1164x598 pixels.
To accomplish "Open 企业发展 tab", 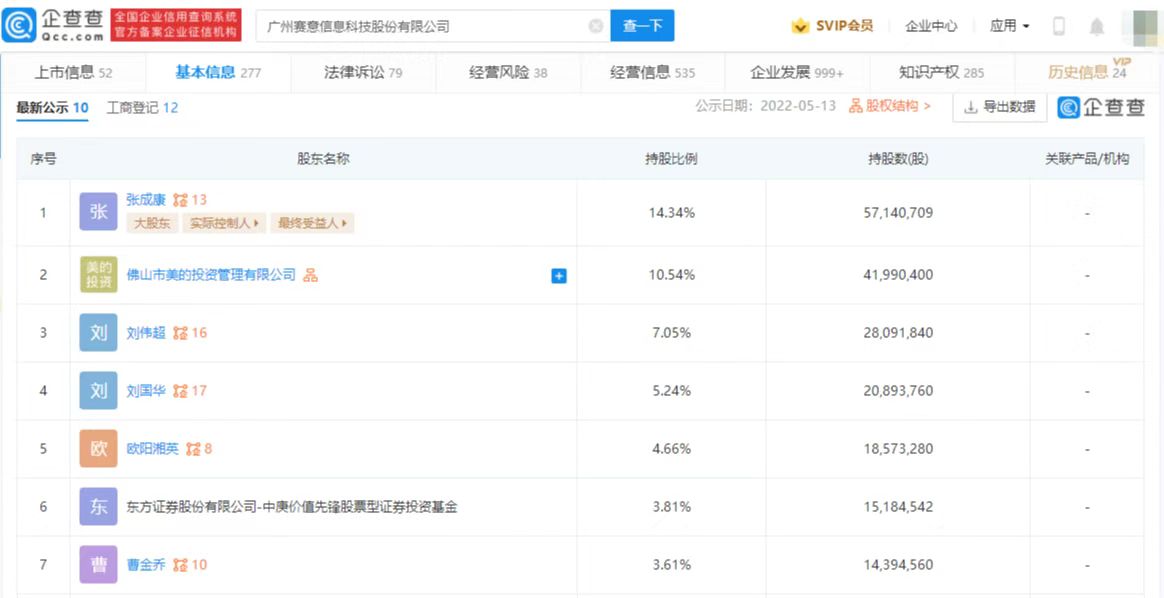I will tap(797, 72).
